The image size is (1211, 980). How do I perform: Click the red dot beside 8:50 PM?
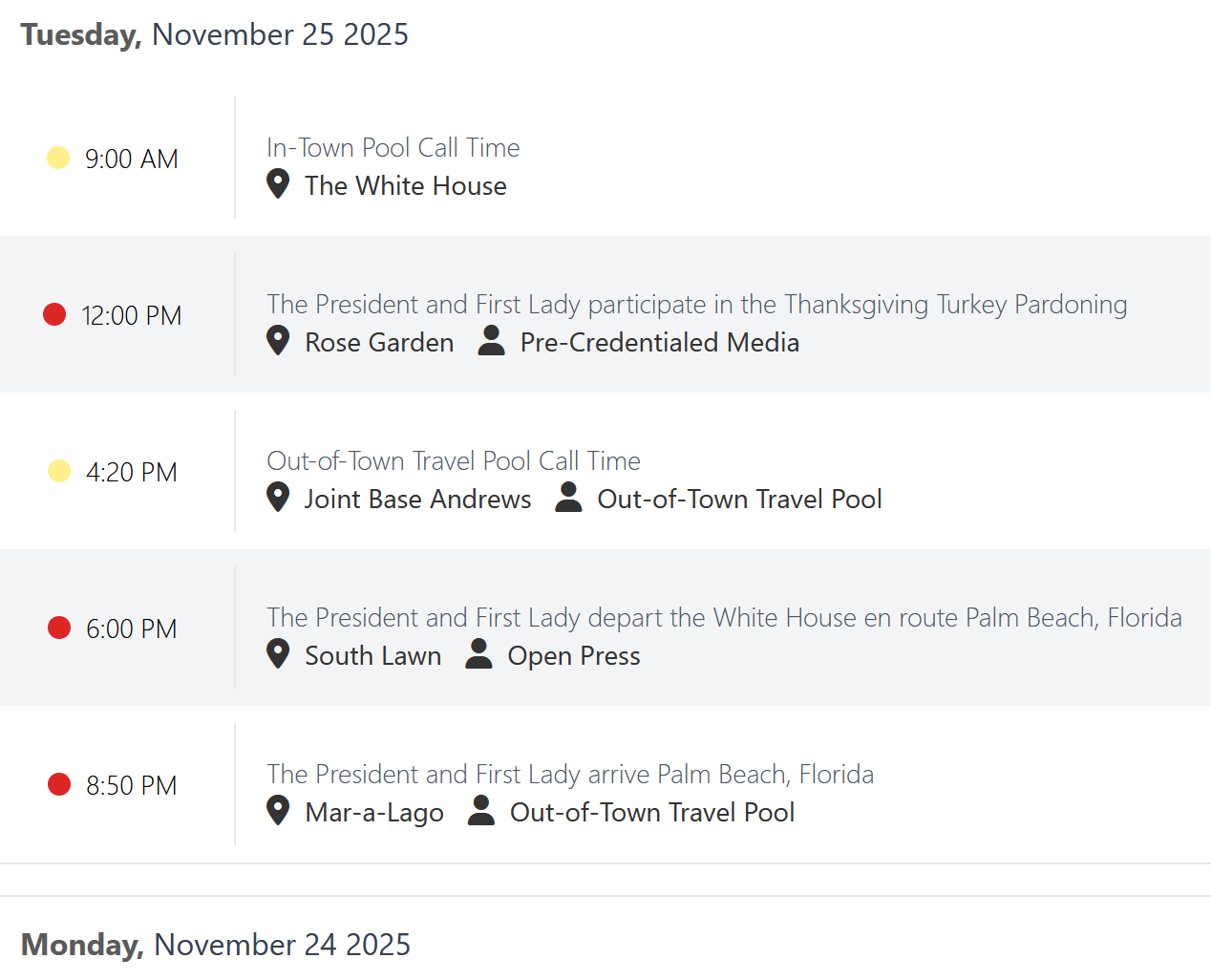pyautogui.click(x=59, y=784)
